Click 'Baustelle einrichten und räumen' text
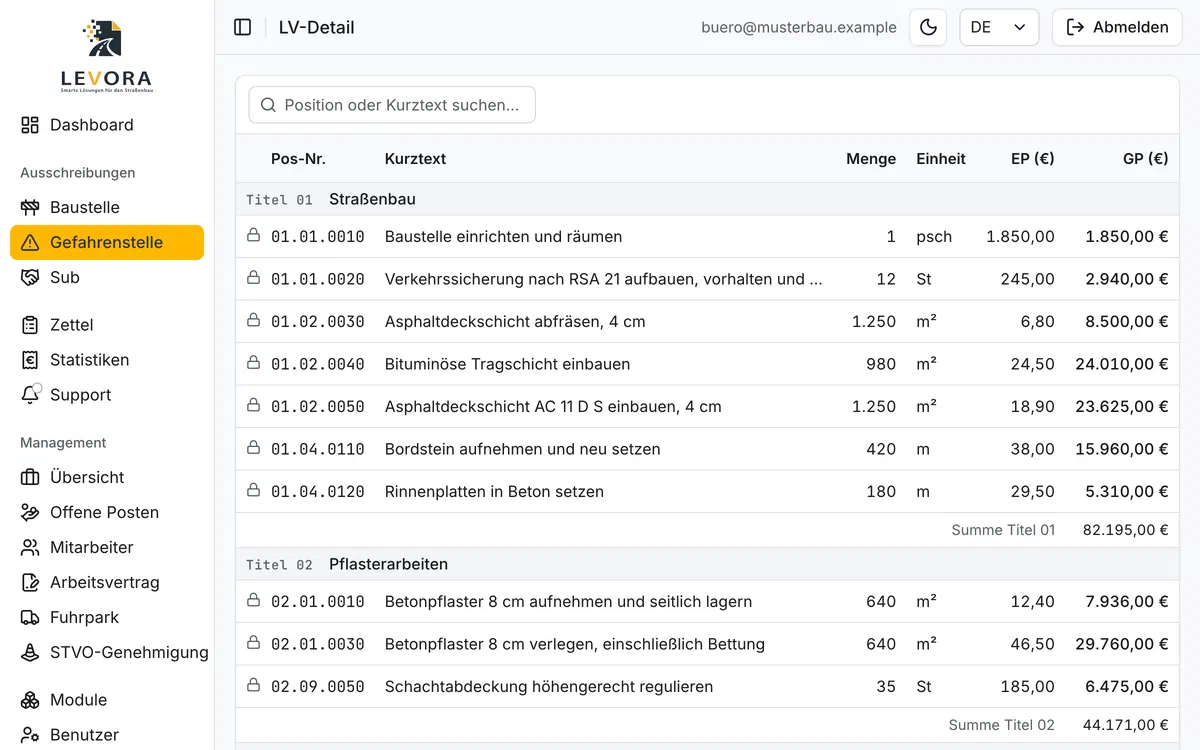Viewport: 1200px width, 750px height. [503, 237]
